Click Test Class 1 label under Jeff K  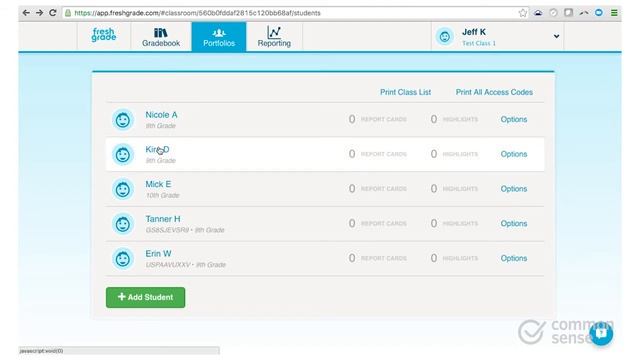coord(479,43)
